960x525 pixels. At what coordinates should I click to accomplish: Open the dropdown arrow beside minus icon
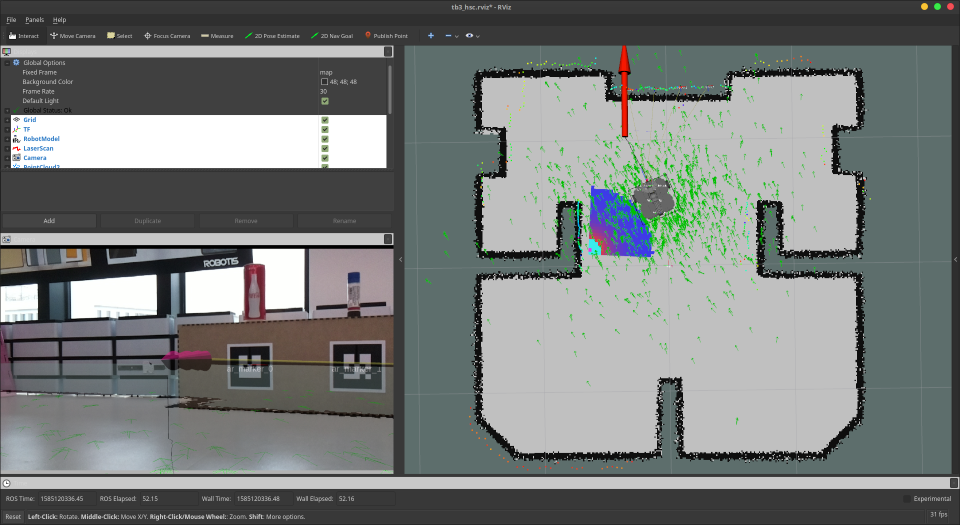coord(457,36)
